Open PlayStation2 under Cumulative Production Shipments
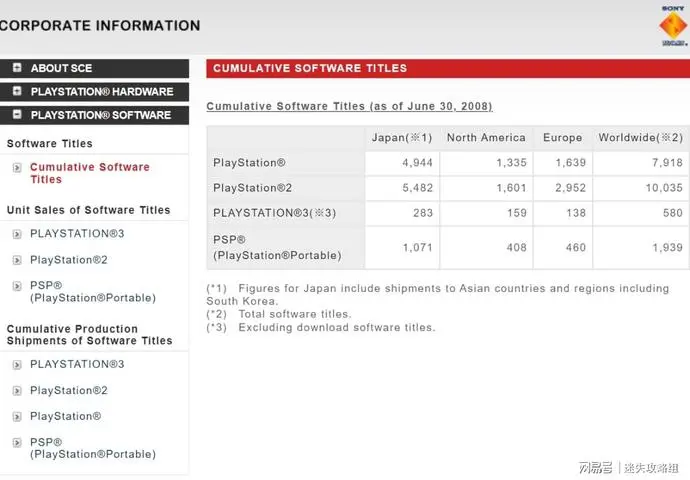Screen dimensions: 690x480 coord(69,390)
